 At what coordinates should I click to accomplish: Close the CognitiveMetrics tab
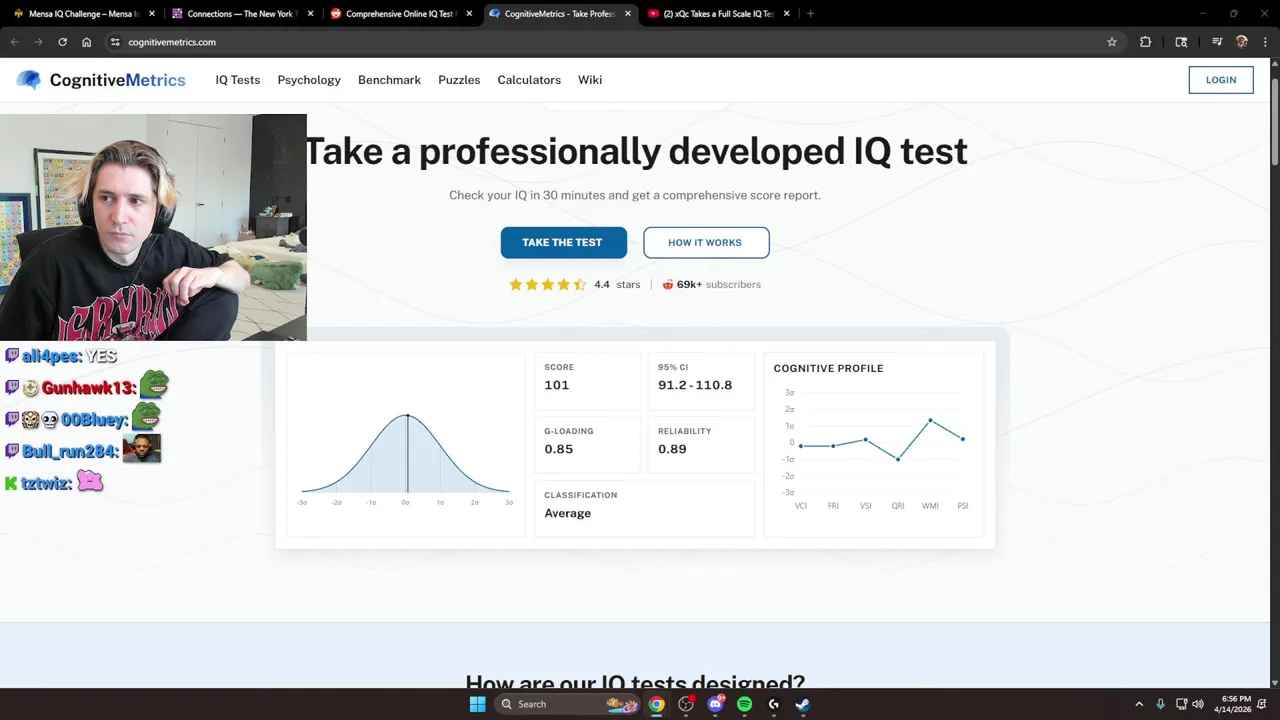(628, 14)
